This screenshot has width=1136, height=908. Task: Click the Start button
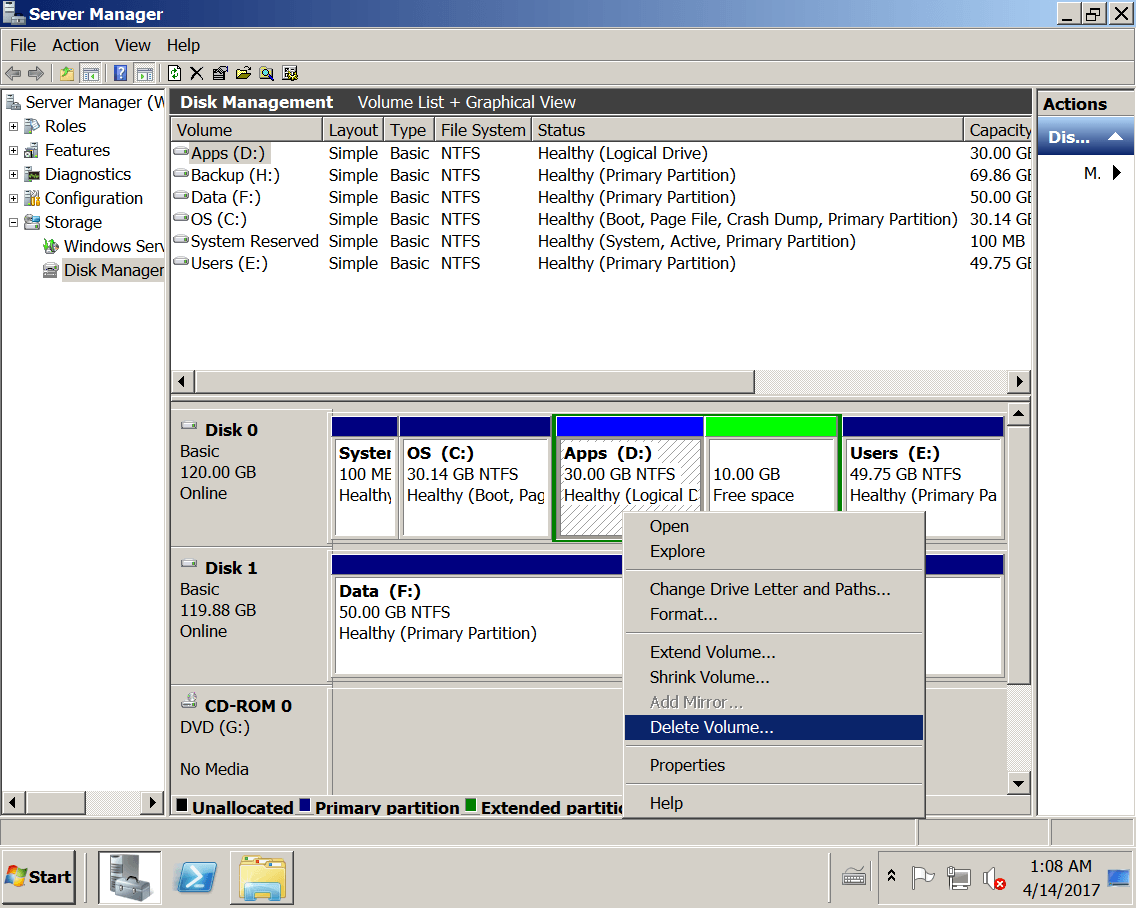[39, 878]
